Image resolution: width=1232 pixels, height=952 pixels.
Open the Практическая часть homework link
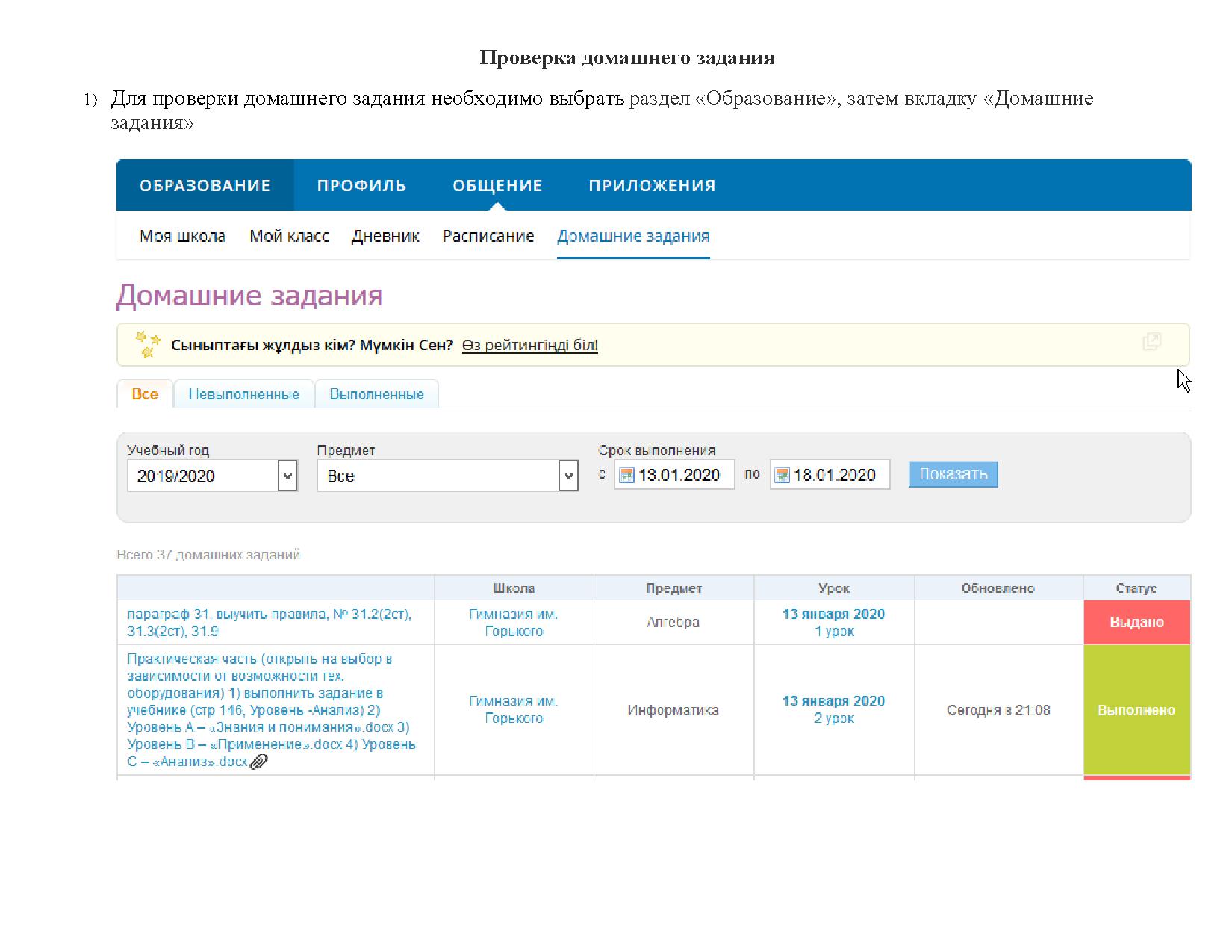(272, 710)
